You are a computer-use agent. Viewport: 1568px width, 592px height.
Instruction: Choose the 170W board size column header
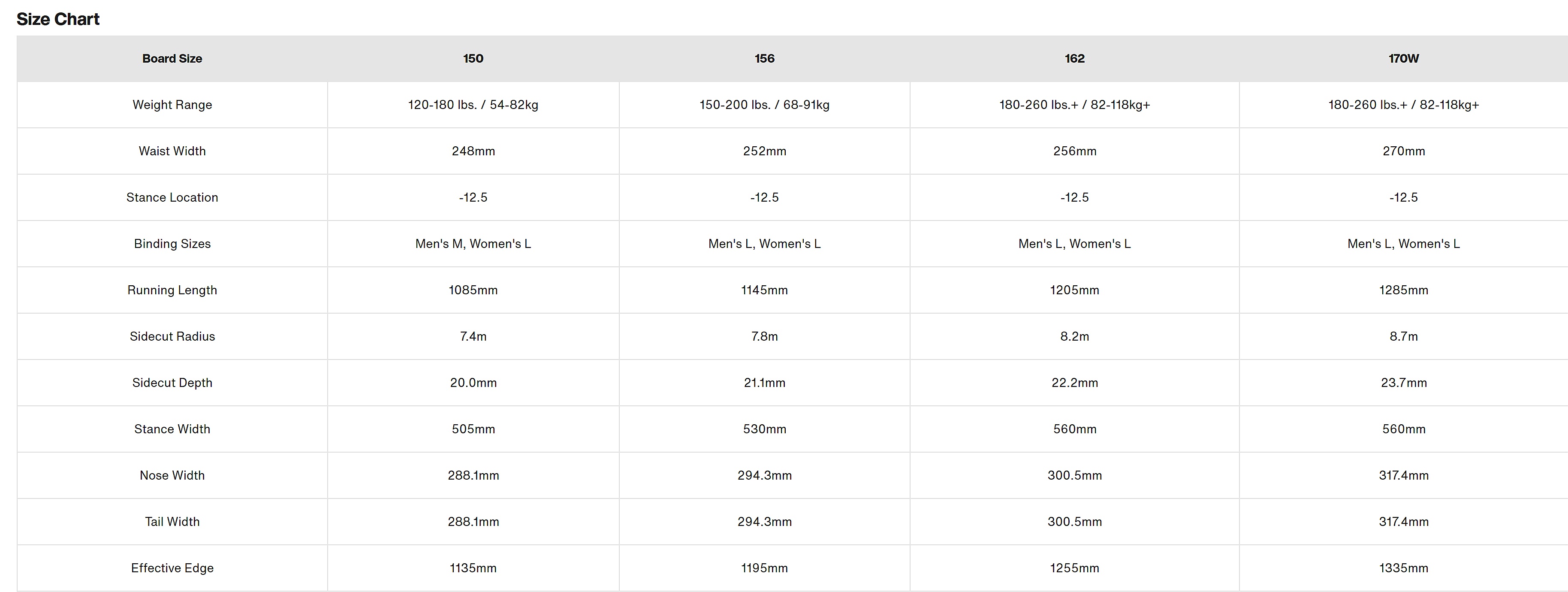pos(1404,58)
